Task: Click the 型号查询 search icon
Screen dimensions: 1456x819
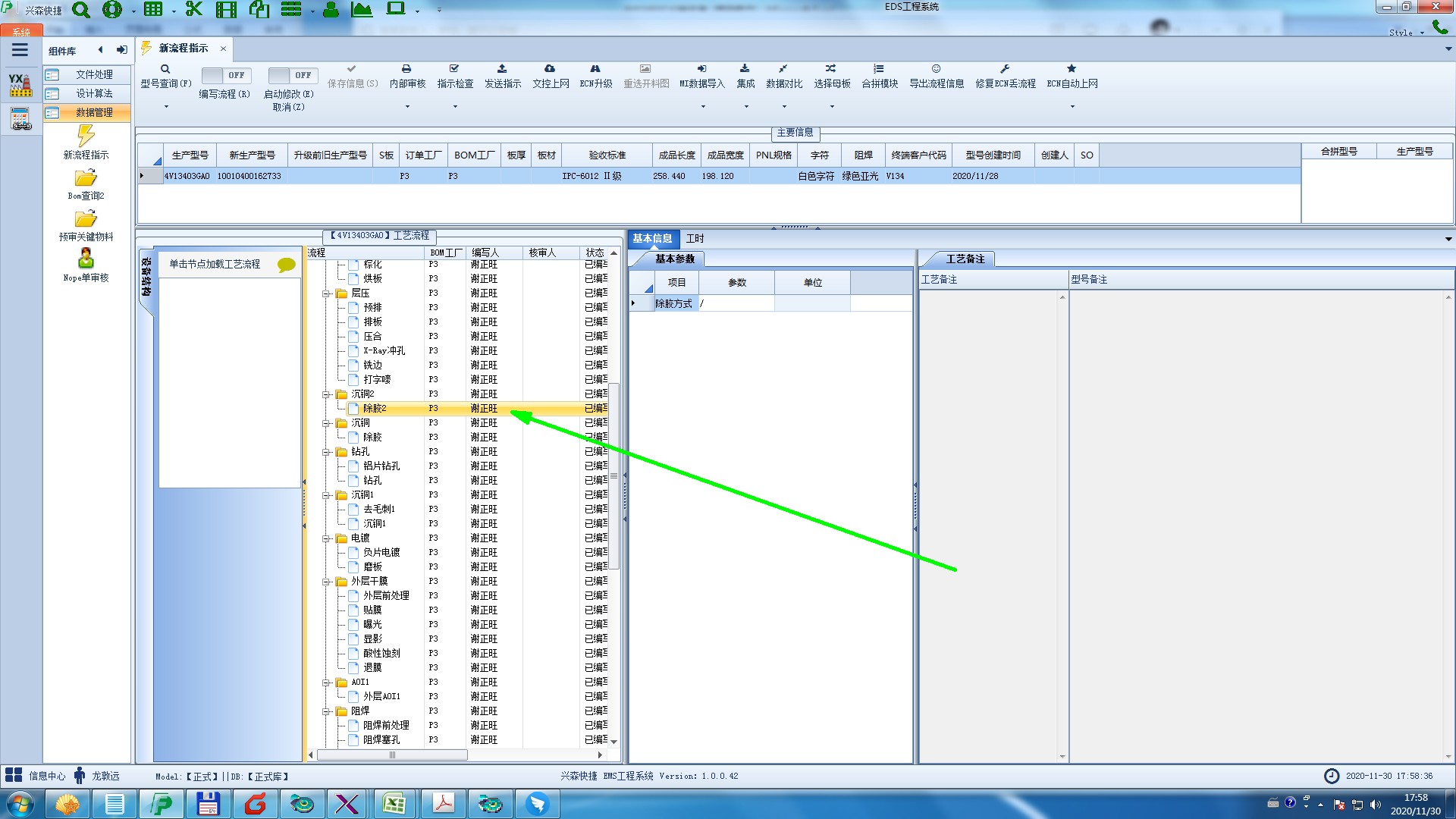Action: [x=165, y=69]
